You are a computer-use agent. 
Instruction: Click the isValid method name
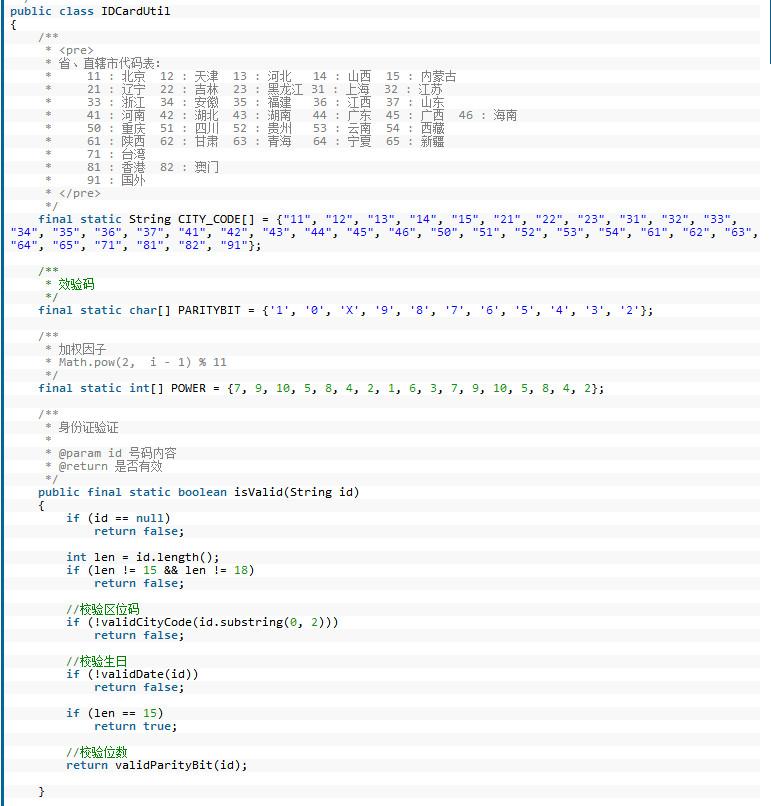pos(257,492)
